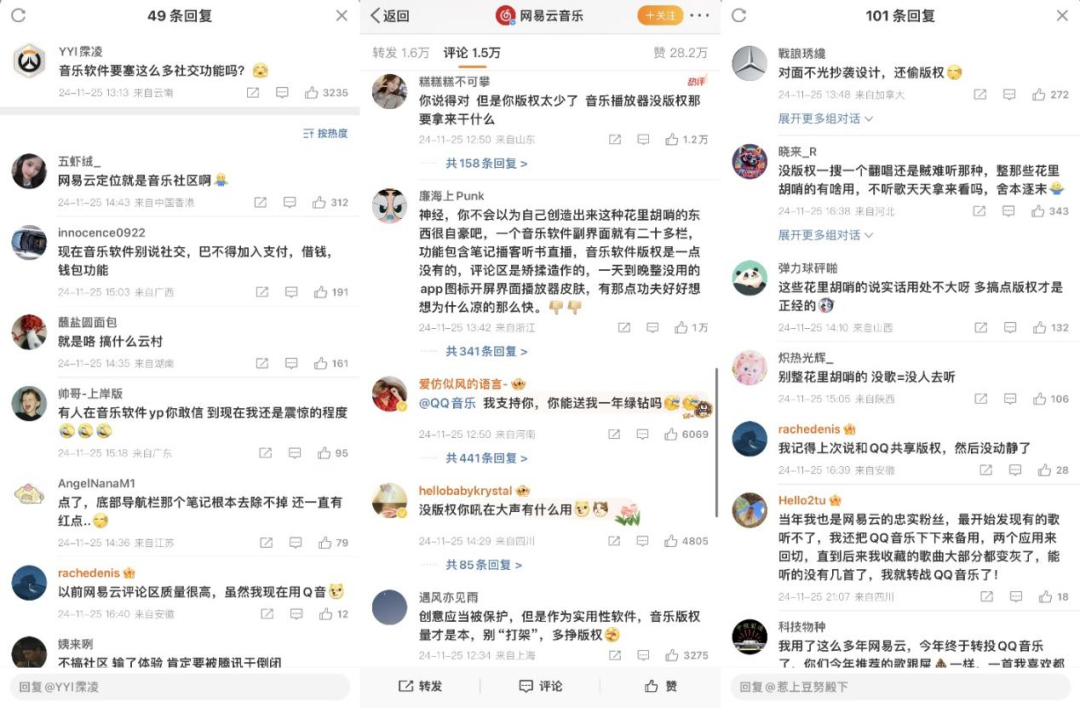Tap refresh icon beside 49条回复
The image size is (1080, 708).
(x=19, y=15)
